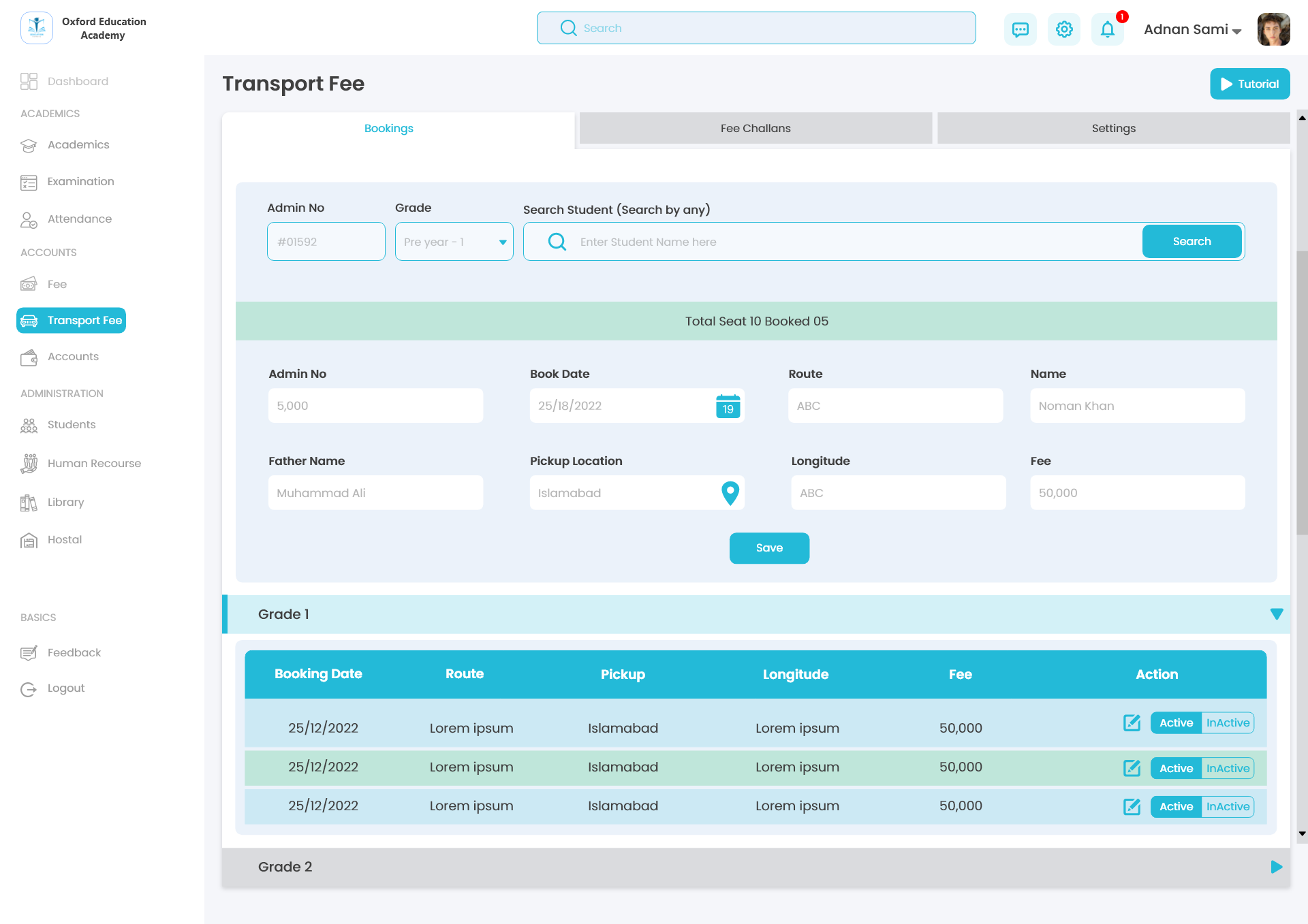Screen dimensions: 1308x924
Task: Click the student Search button
Action: coord(1192,241)
